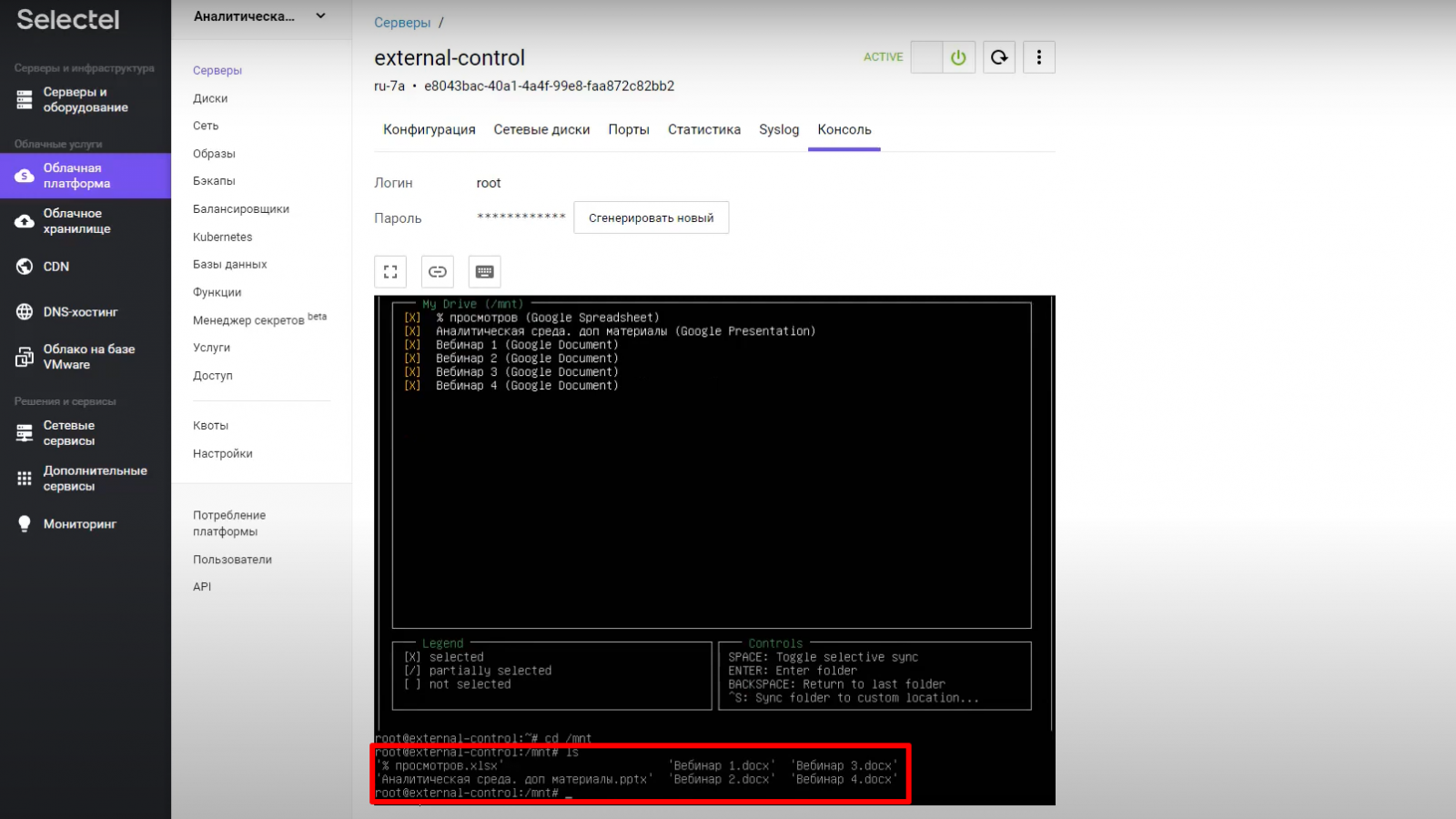Open the virtual keyboard icon
1456x819 pixels.
click(485, 271)
